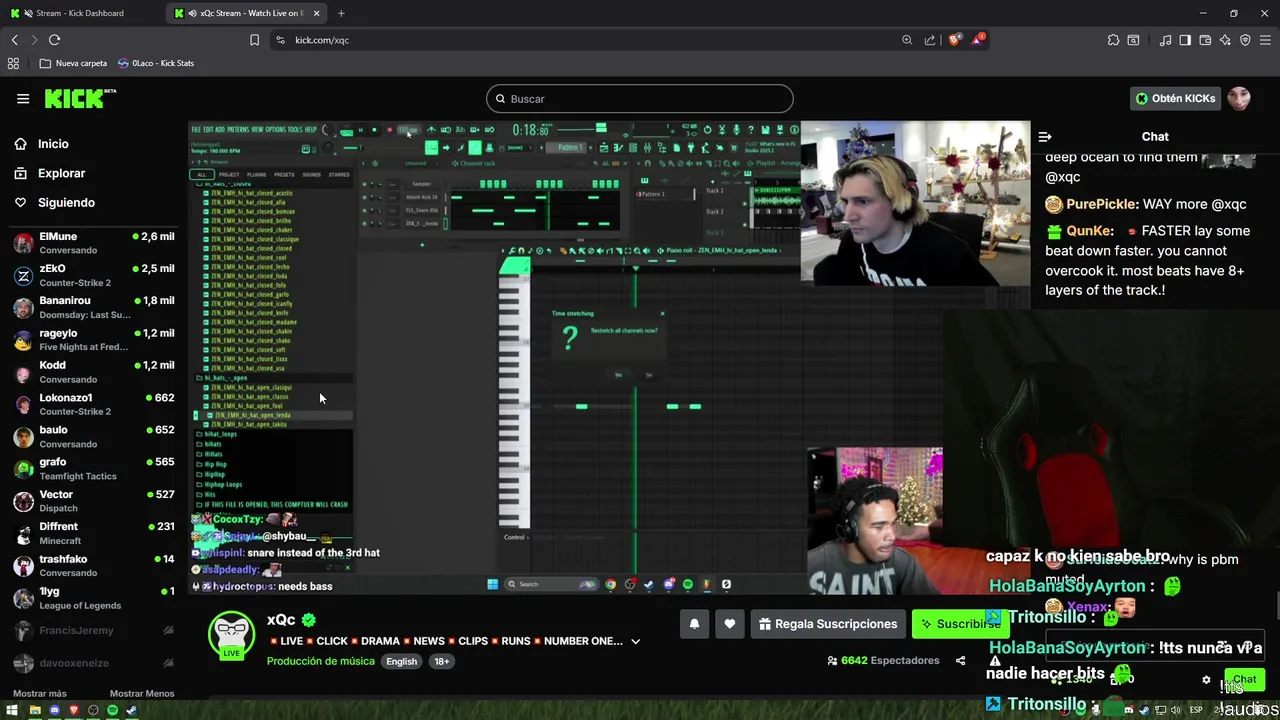Open the Brave Wallet icon
This screenshot has height=720, width=1280.
[1205, 40]
